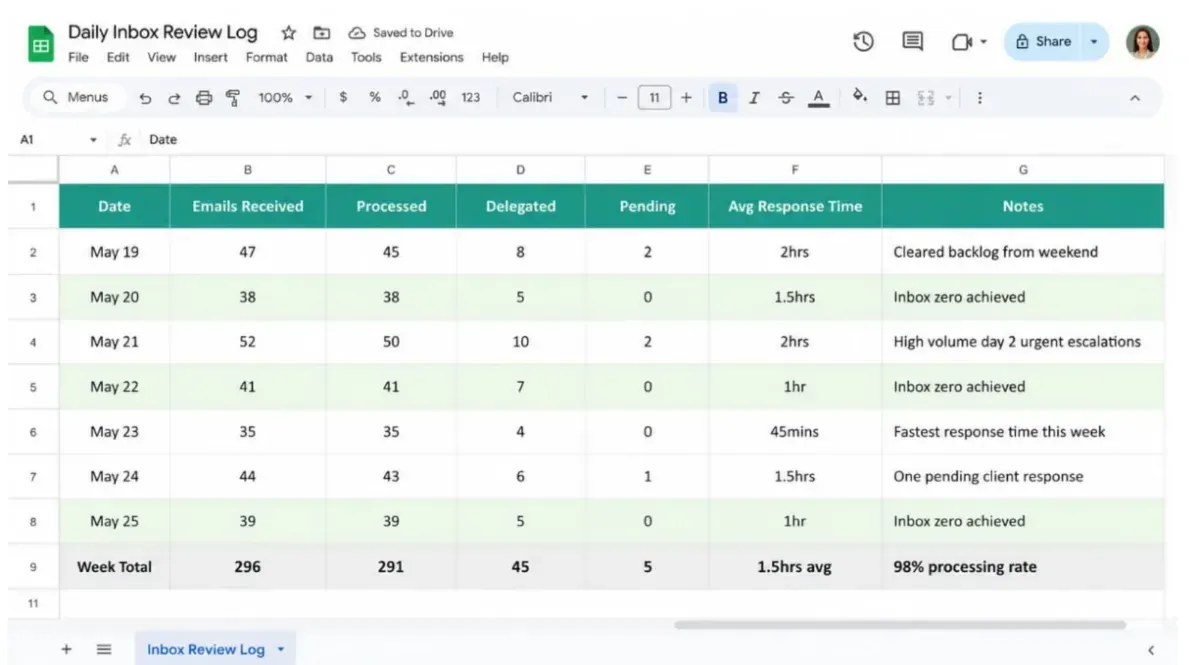Viewport: 1200px width, 665px height.
Task: Open the Inbox Review Log tab menu arrow
Action: tap(281, 649)
